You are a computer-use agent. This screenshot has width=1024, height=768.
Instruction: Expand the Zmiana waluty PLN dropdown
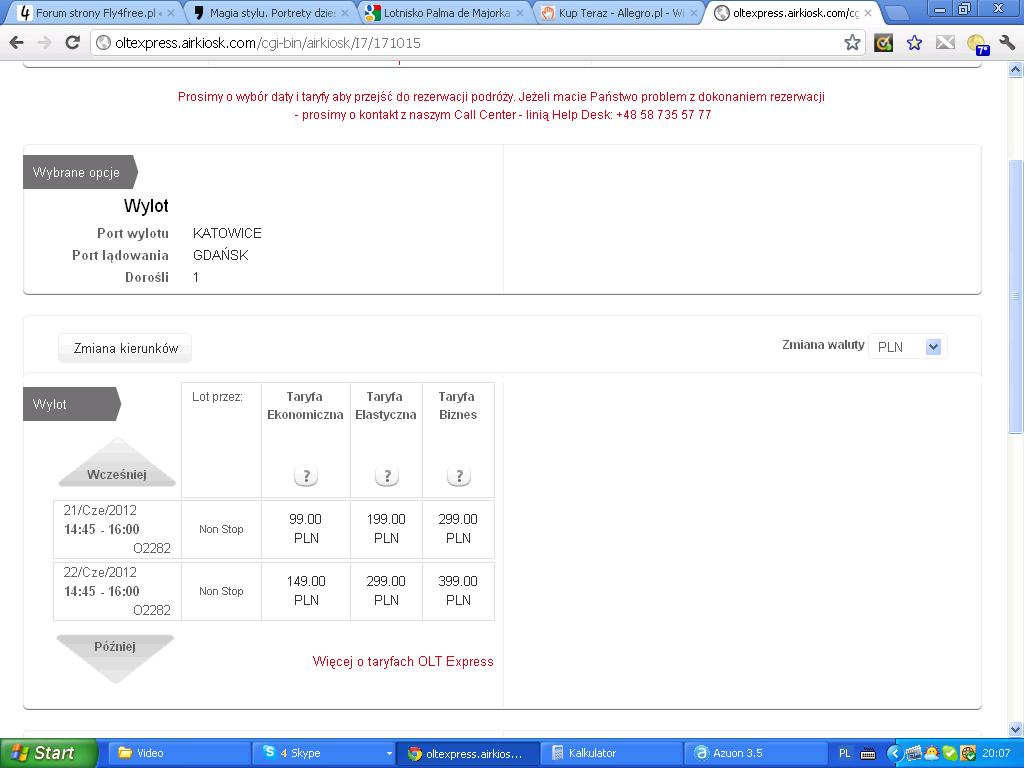(x=908, y=347)
